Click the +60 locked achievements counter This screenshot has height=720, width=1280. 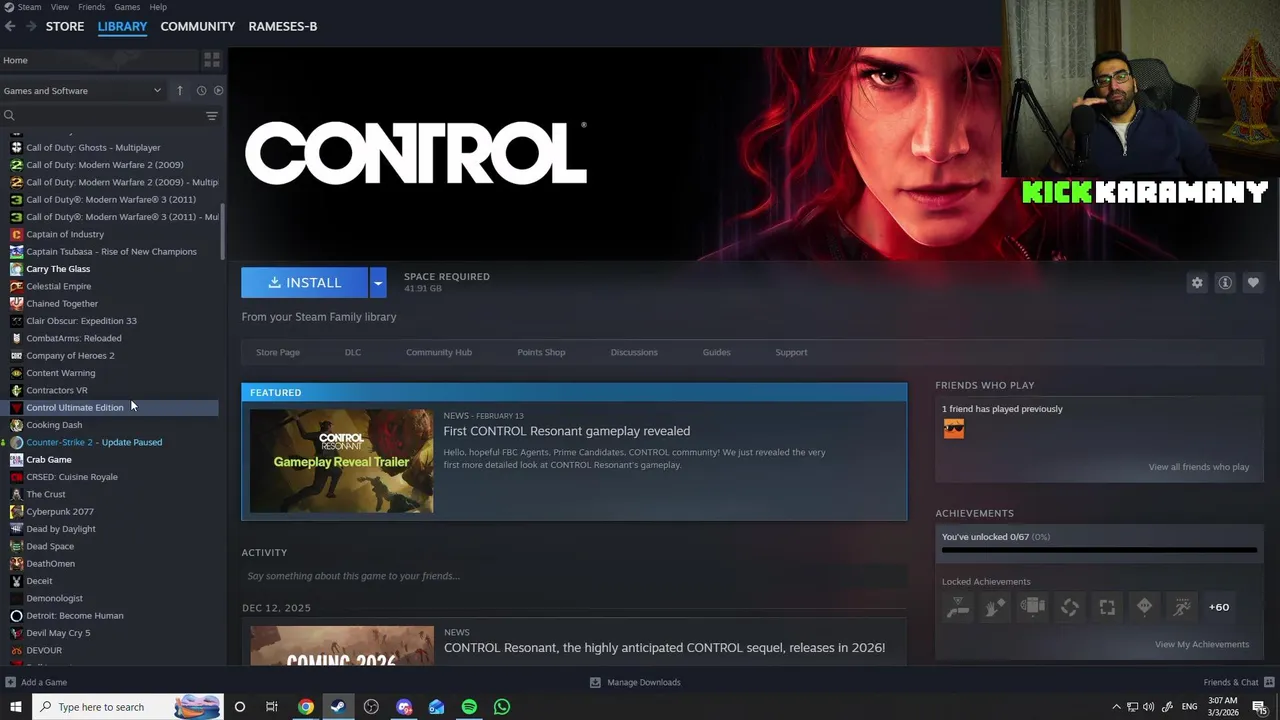pyautogui.click(x=1219, y=607)
